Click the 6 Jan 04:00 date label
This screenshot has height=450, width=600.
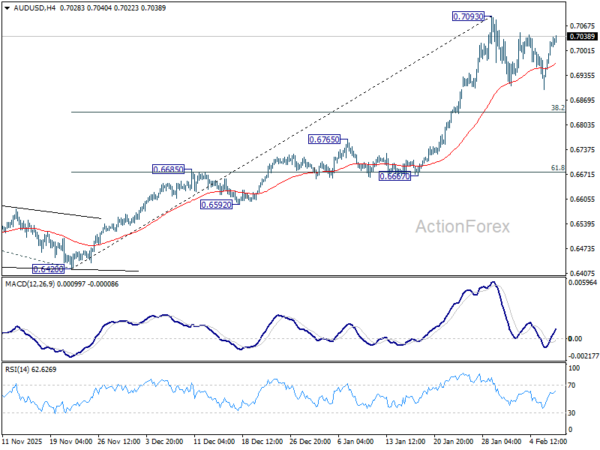356,442
